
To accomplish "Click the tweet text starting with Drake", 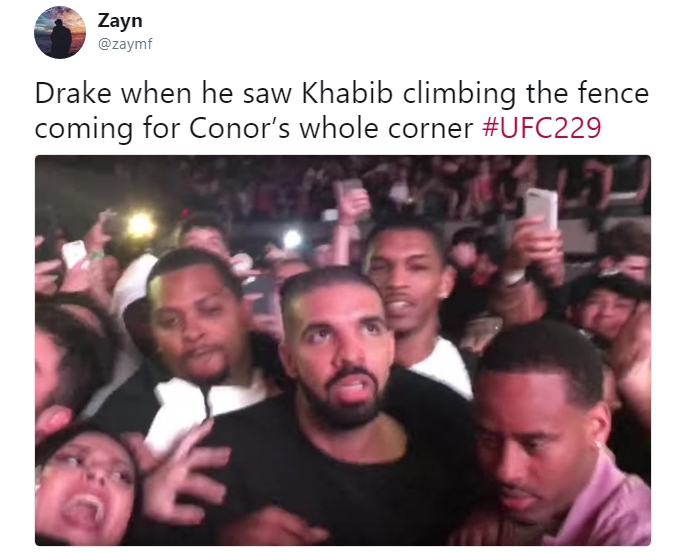I will tap(342, 111).
